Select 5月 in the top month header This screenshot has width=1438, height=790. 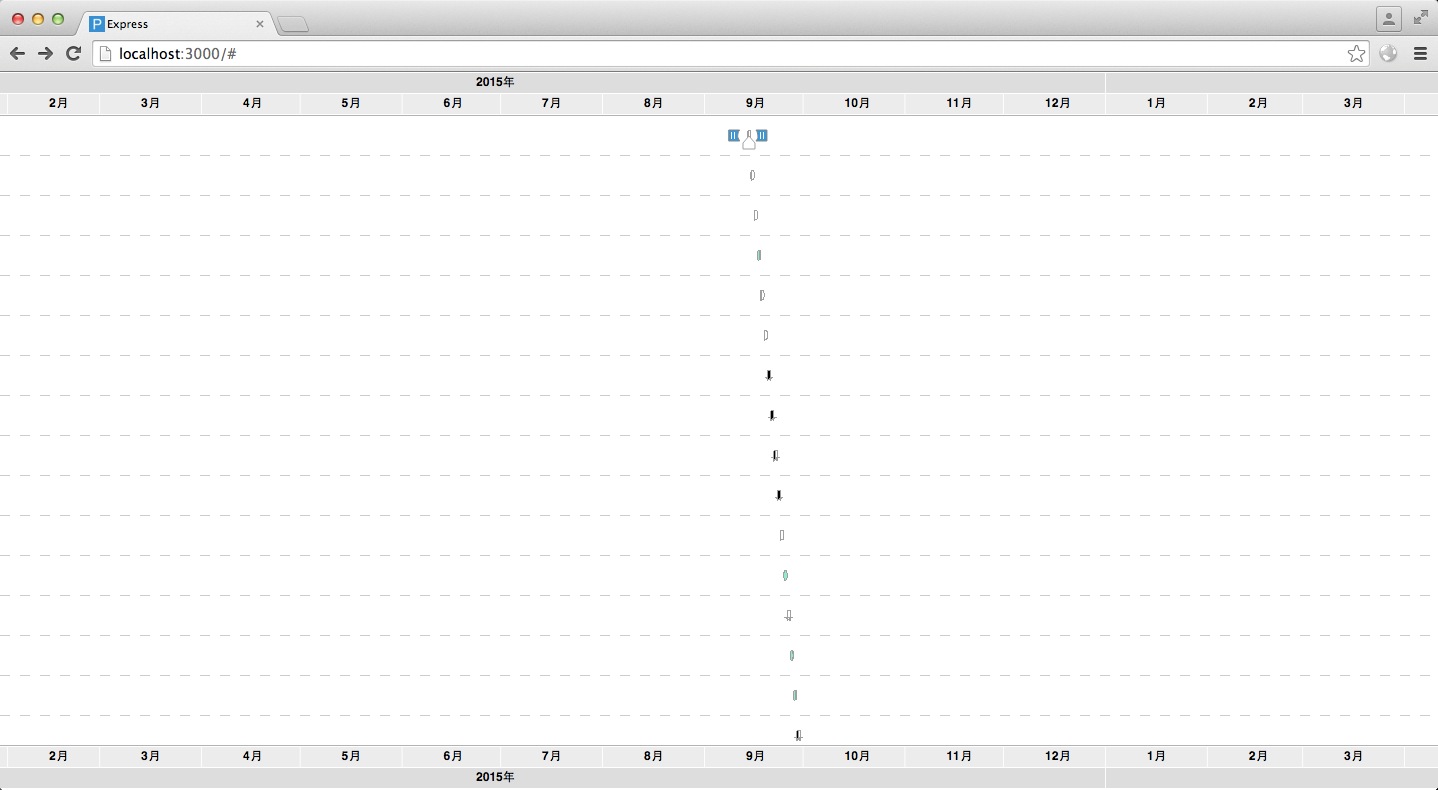pyautogui.click(x=351, y=103)
